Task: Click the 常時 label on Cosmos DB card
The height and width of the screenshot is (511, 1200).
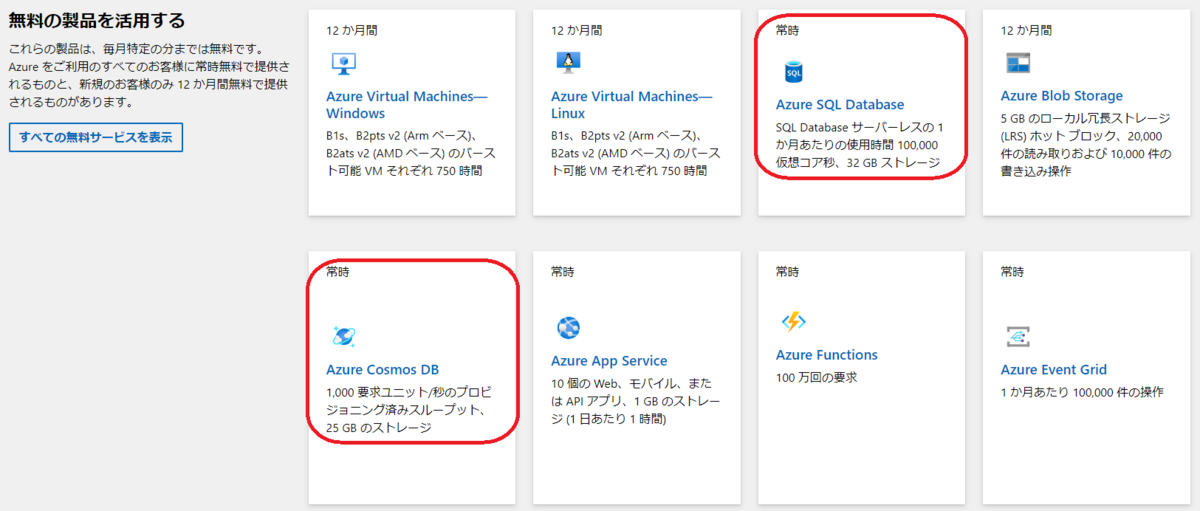Action: pyautogui.click(x=338, y=271)
